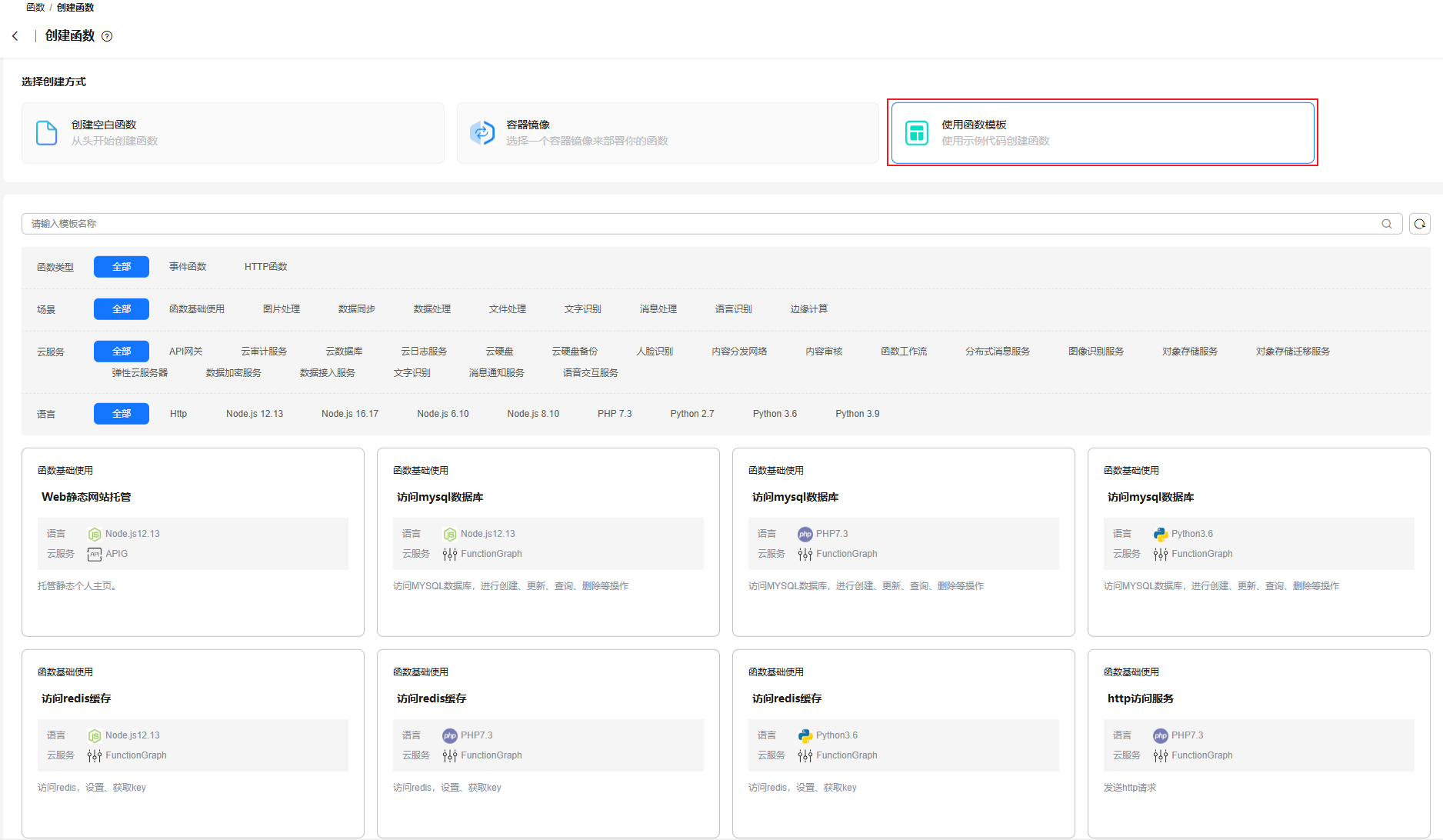Image resolution: width=1443 pixels, height=840 pixels.
Task: Click the back arrow icon
Action: click(15, 36)
